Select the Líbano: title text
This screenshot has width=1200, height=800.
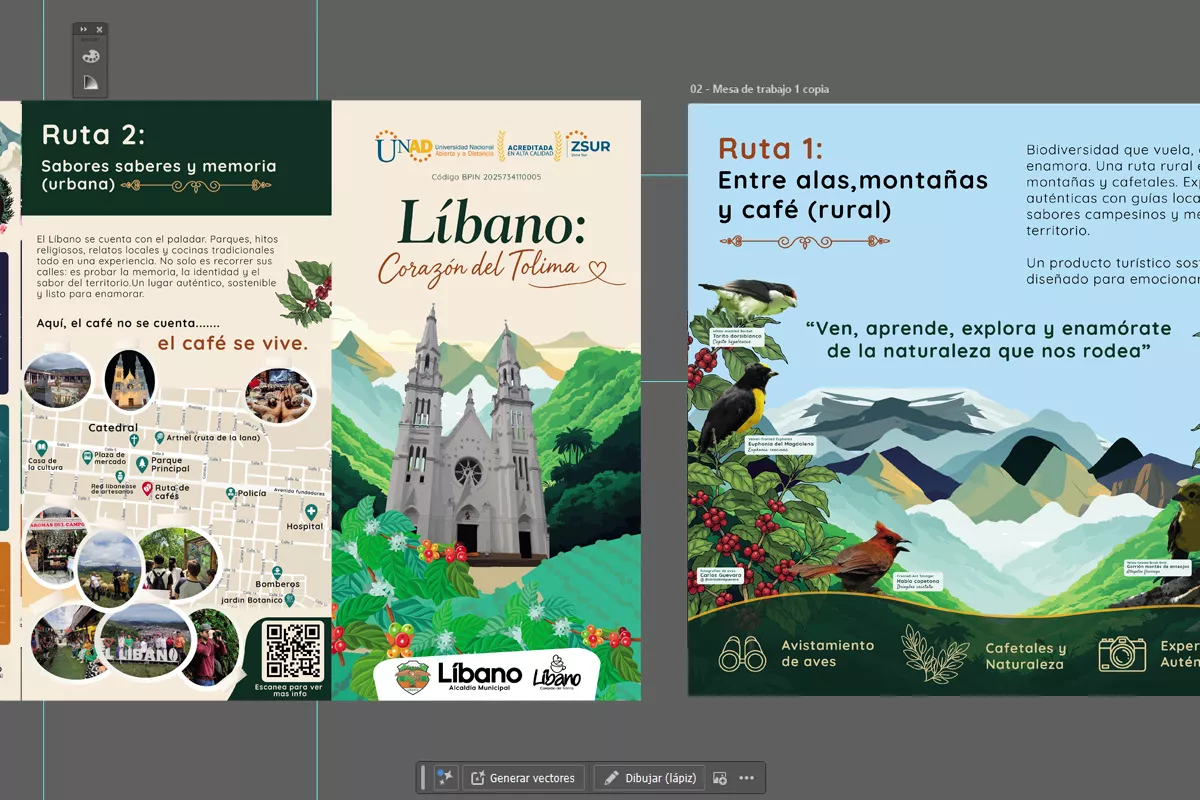coord(491,221)
